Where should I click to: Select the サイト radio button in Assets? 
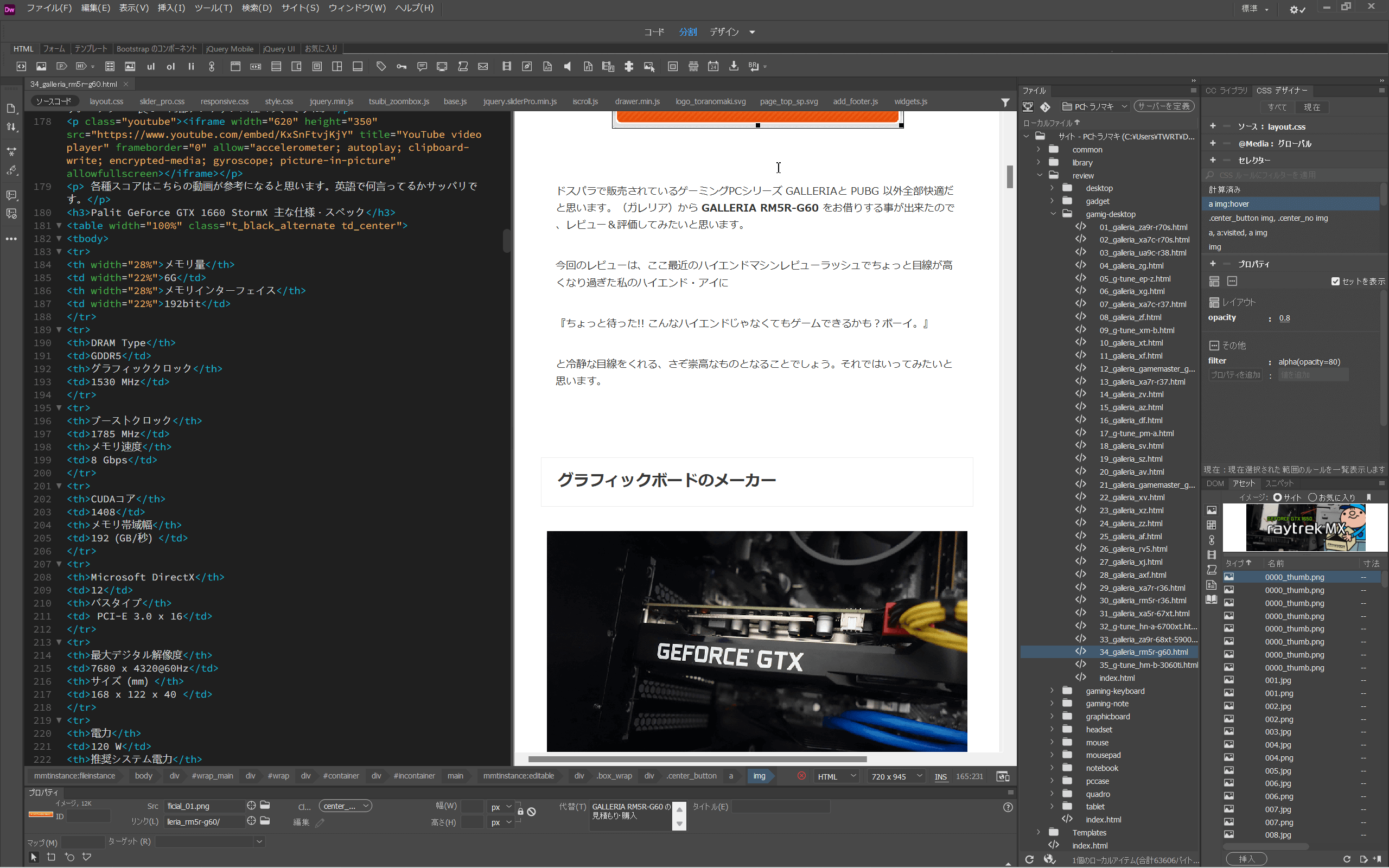point(1277,497)
